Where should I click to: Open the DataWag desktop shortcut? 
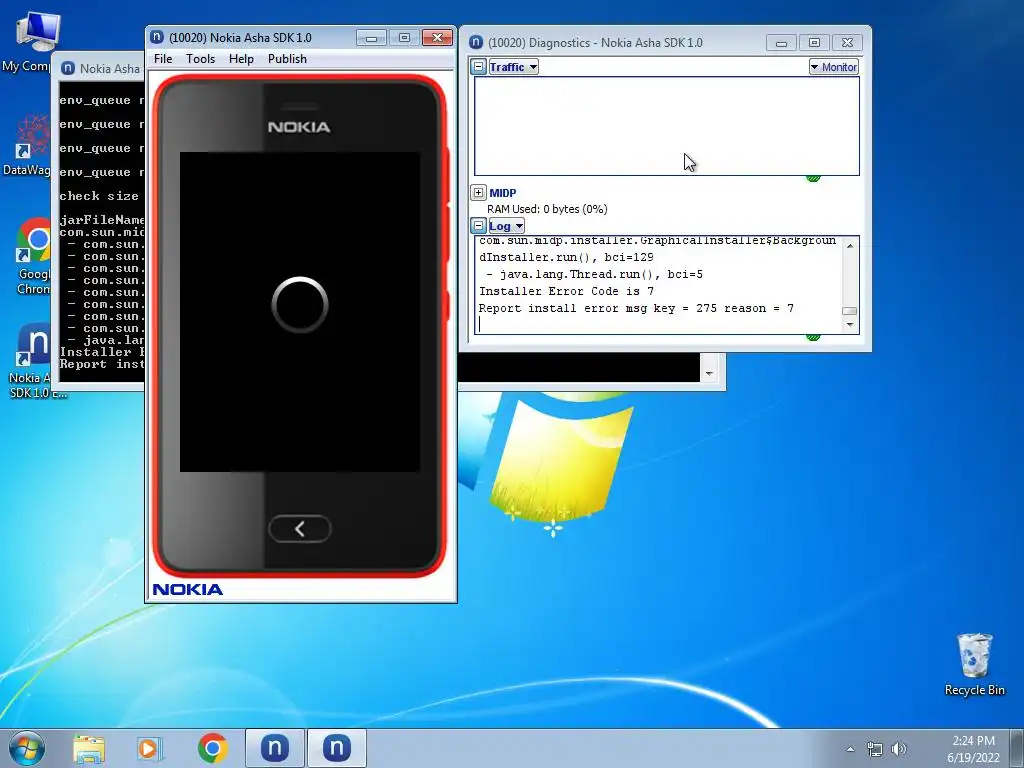pos(29,145)
